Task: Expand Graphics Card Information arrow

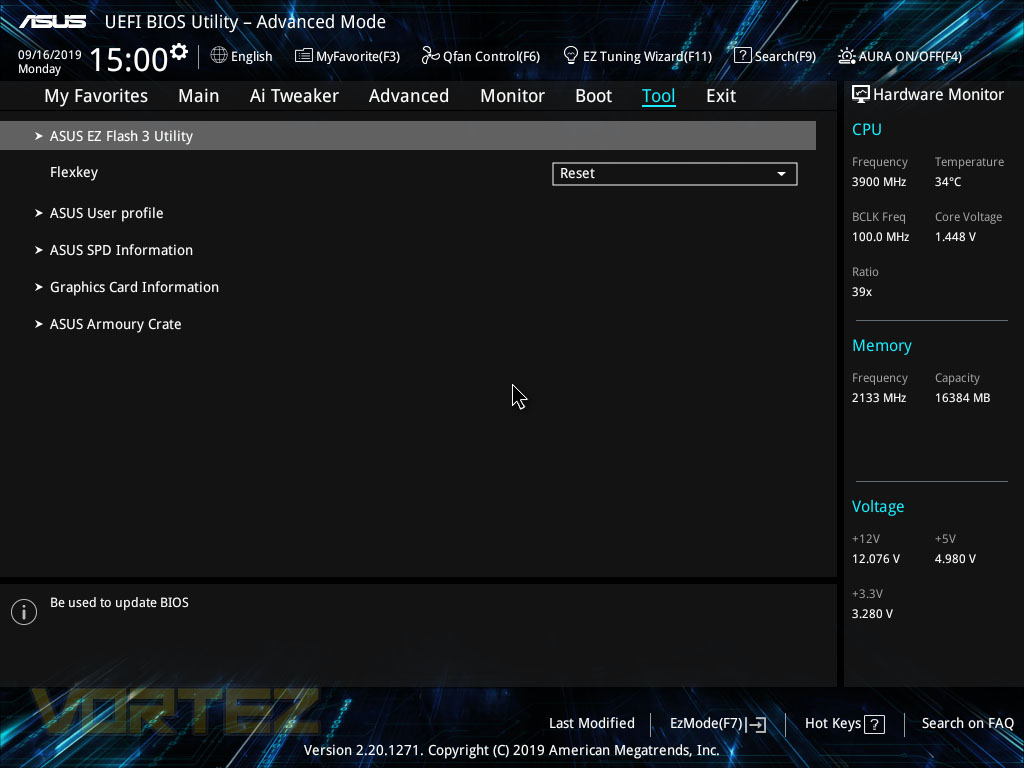Action: tap(39, 287)
